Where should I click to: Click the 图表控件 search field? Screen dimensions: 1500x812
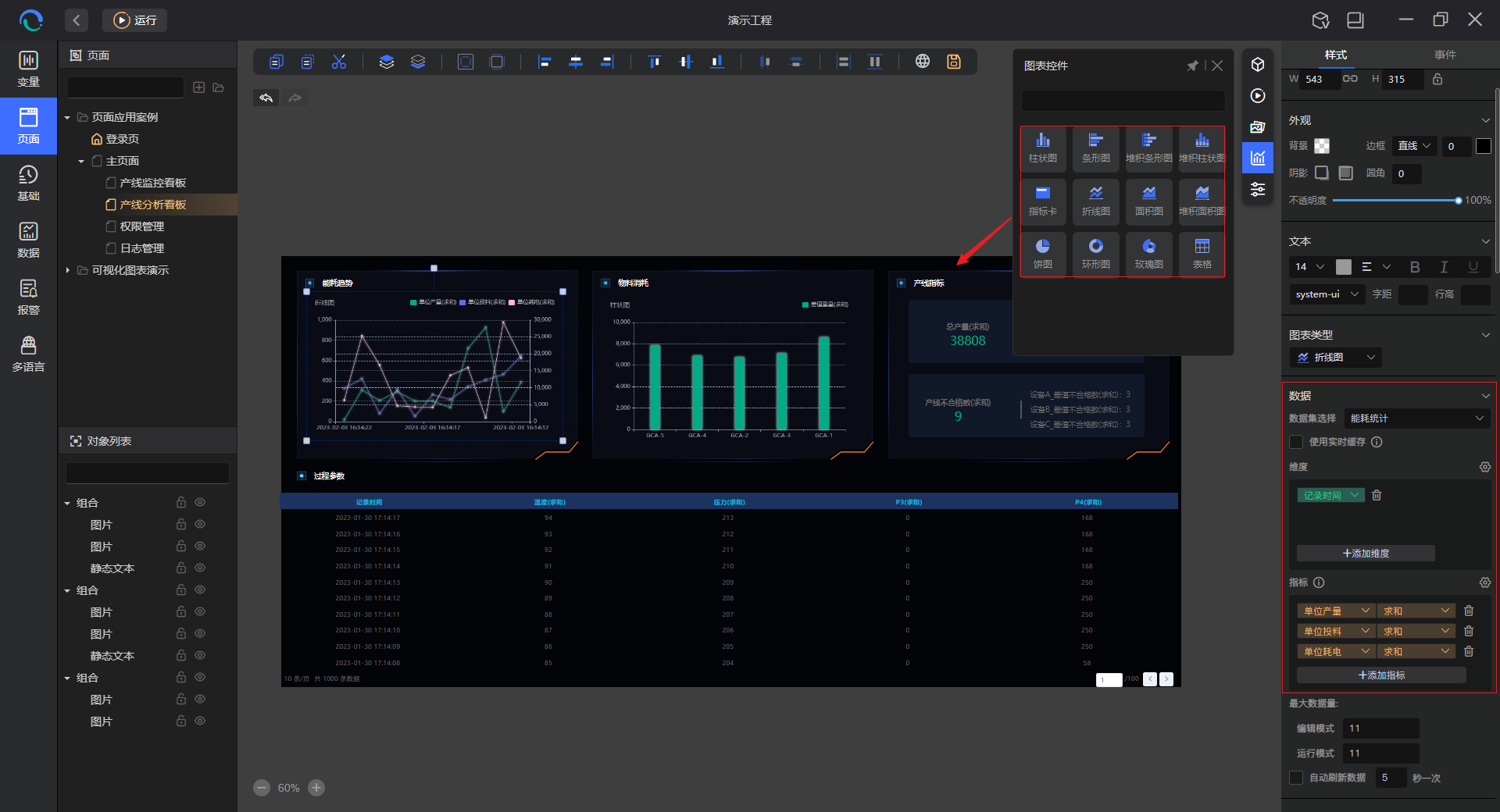pos(1123,101)
